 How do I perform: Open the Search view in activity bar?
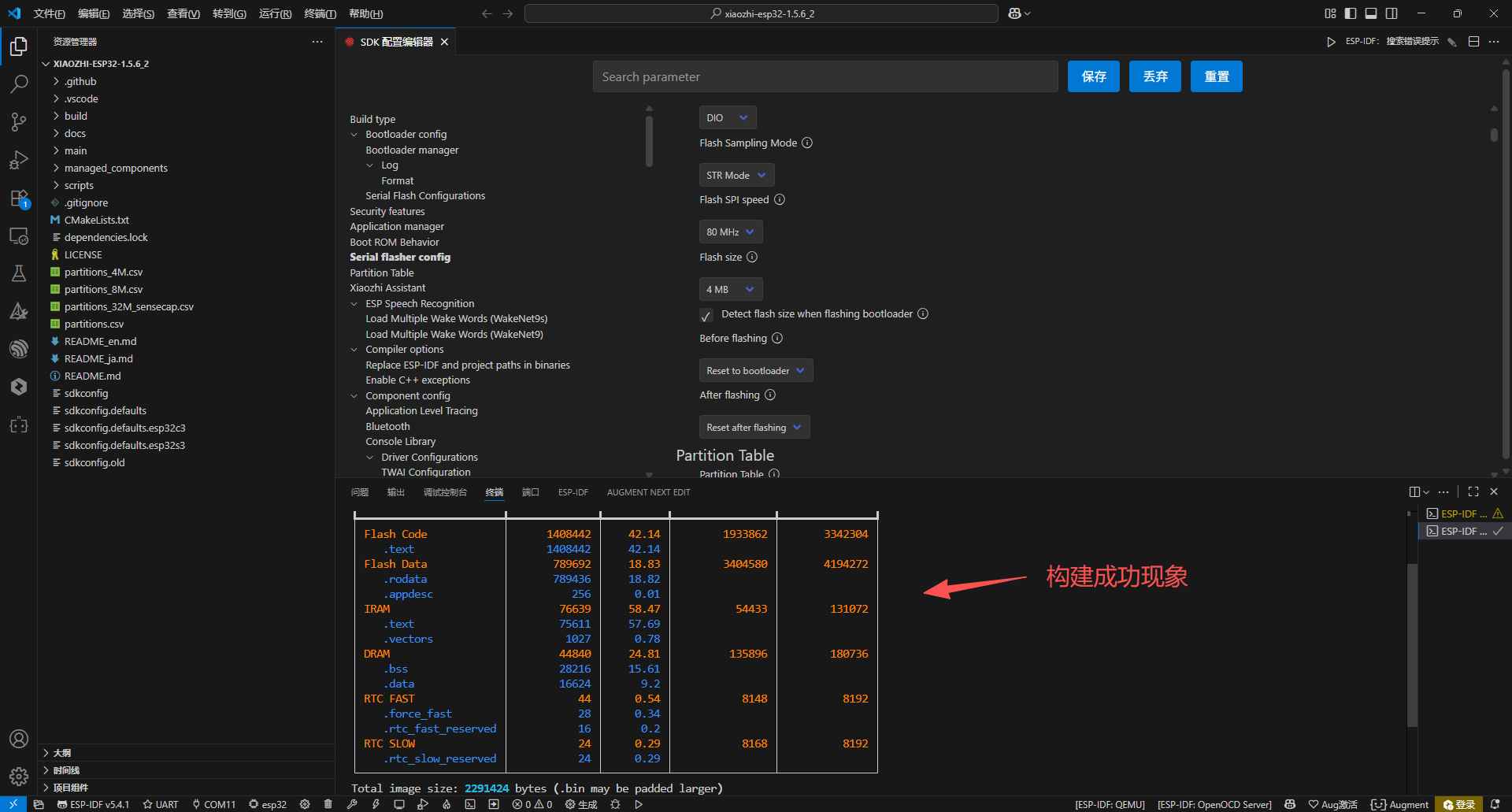click(x=19, y=84)
